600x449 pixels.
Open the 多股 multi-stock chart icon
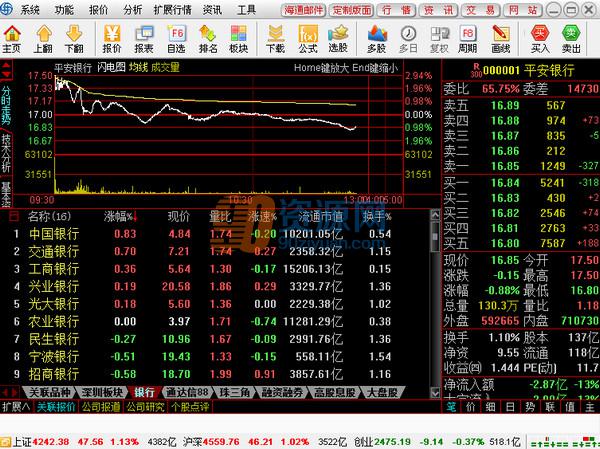377,39
